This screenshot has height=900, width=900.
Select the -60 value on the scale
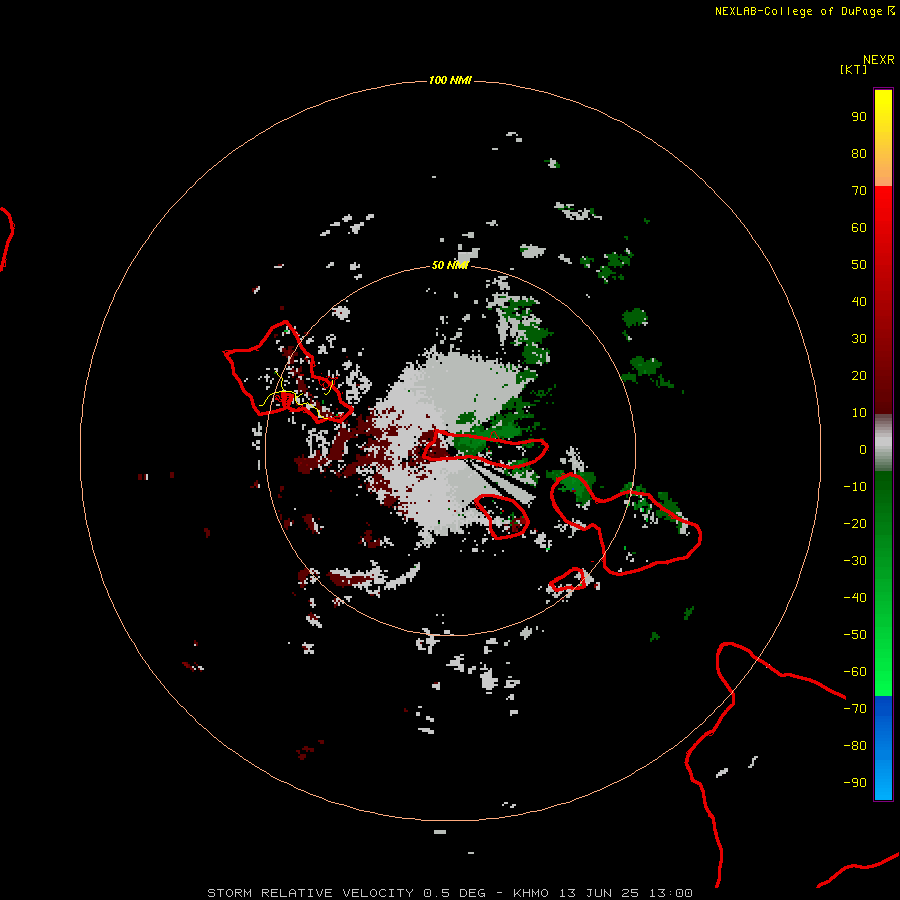coord(855,672)
